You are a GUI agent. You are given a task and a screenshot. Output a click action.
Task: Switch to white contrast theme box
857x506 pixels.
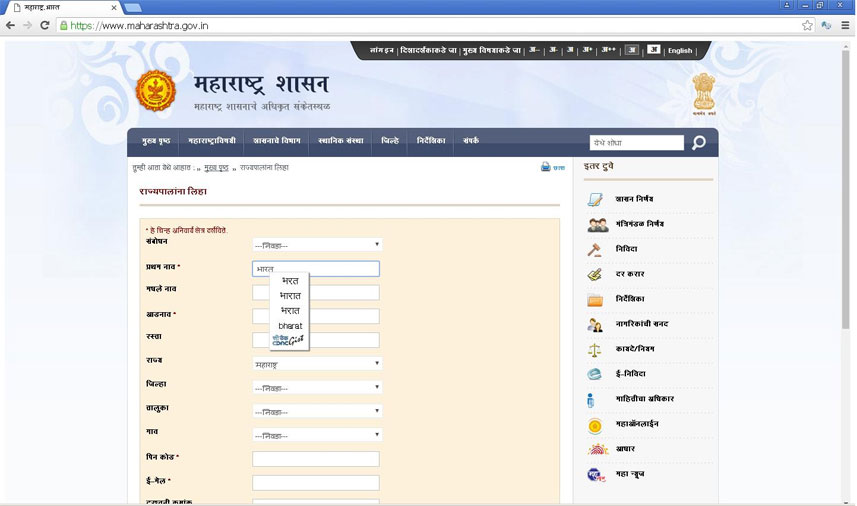(653, 50)
